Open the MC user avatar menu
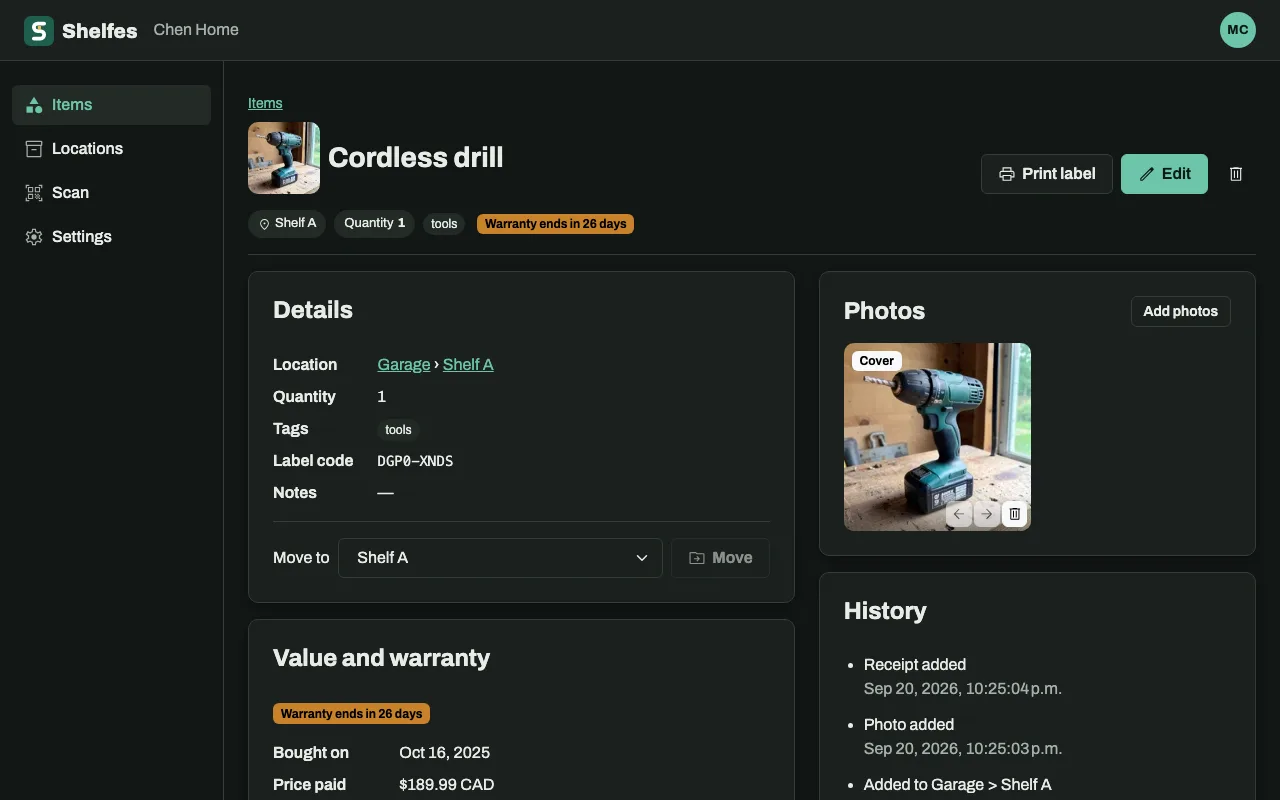Viewport: 1280px width, 800px height. click(1238, 30)
